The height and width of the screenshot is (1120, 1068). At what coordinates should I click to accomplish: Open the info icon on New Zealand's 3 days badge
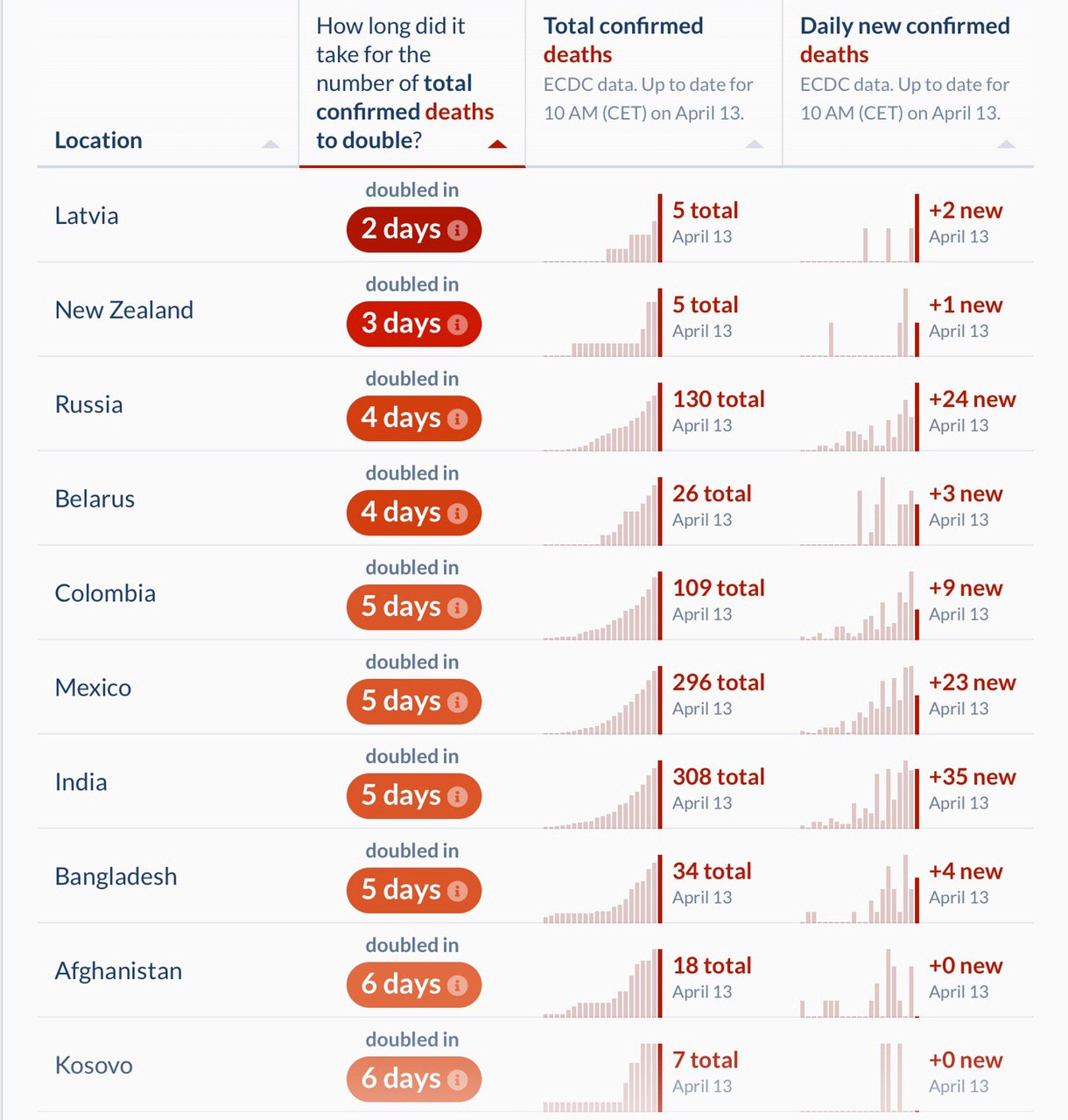(x=458, y=325)
